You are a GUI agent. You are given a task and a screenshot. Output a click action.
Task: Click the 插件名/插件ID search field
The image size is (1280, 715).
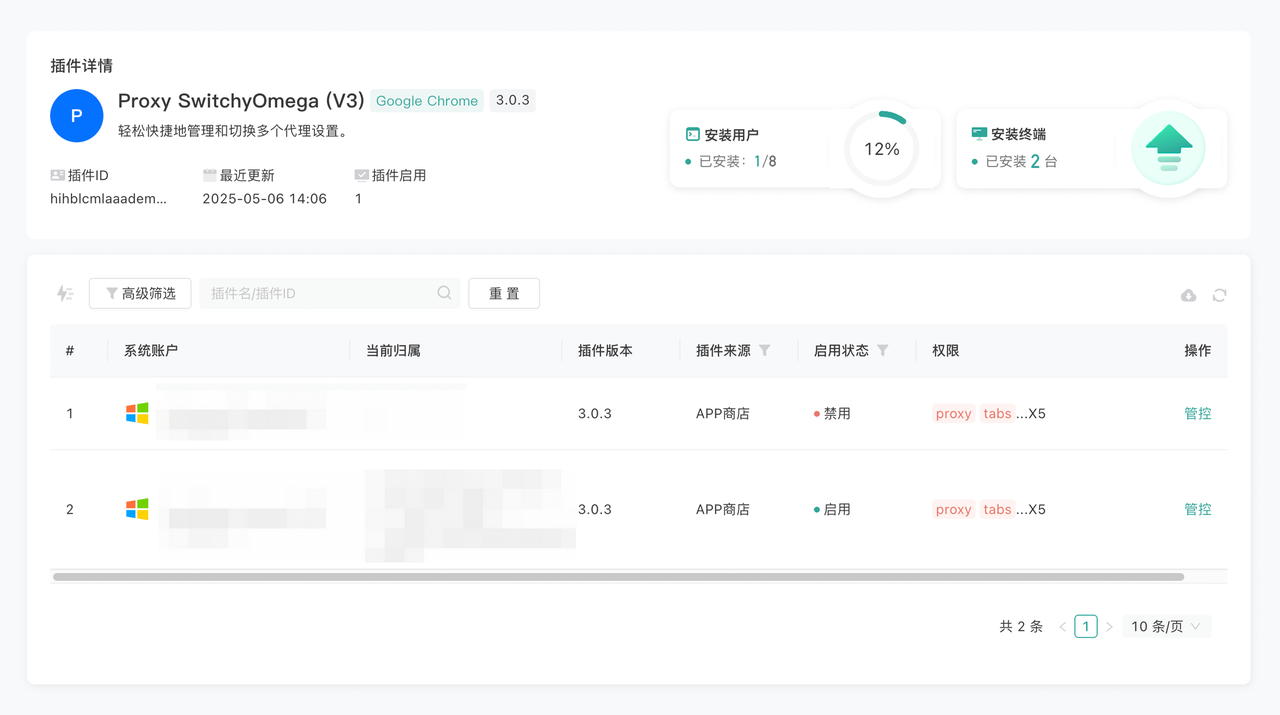point(320,293)
